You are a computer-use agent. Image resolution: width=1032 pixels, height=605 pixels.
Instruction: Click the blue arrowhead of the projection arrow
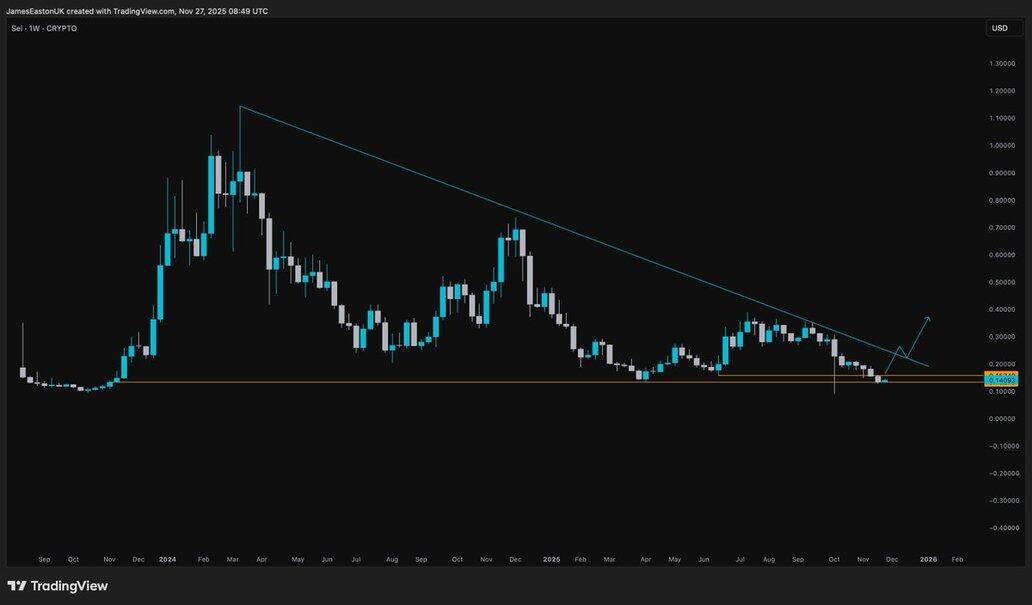(x=929, y=318)
